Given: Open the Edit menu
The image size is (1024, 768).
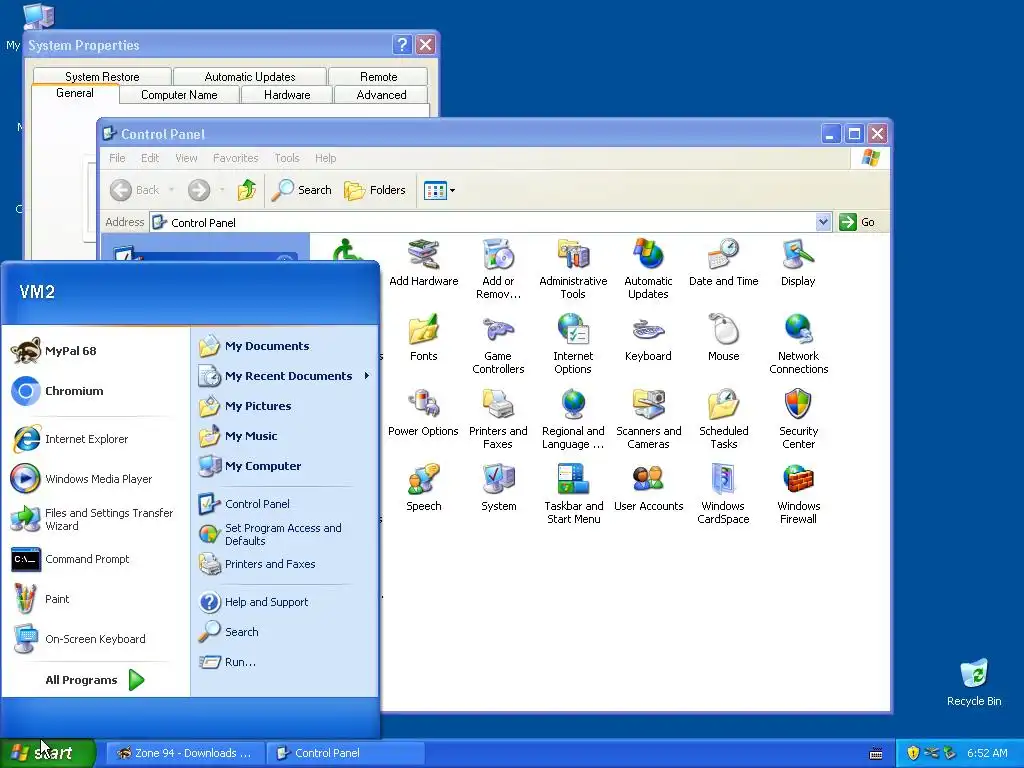Looking at the screenshot, I should point(150,158).
